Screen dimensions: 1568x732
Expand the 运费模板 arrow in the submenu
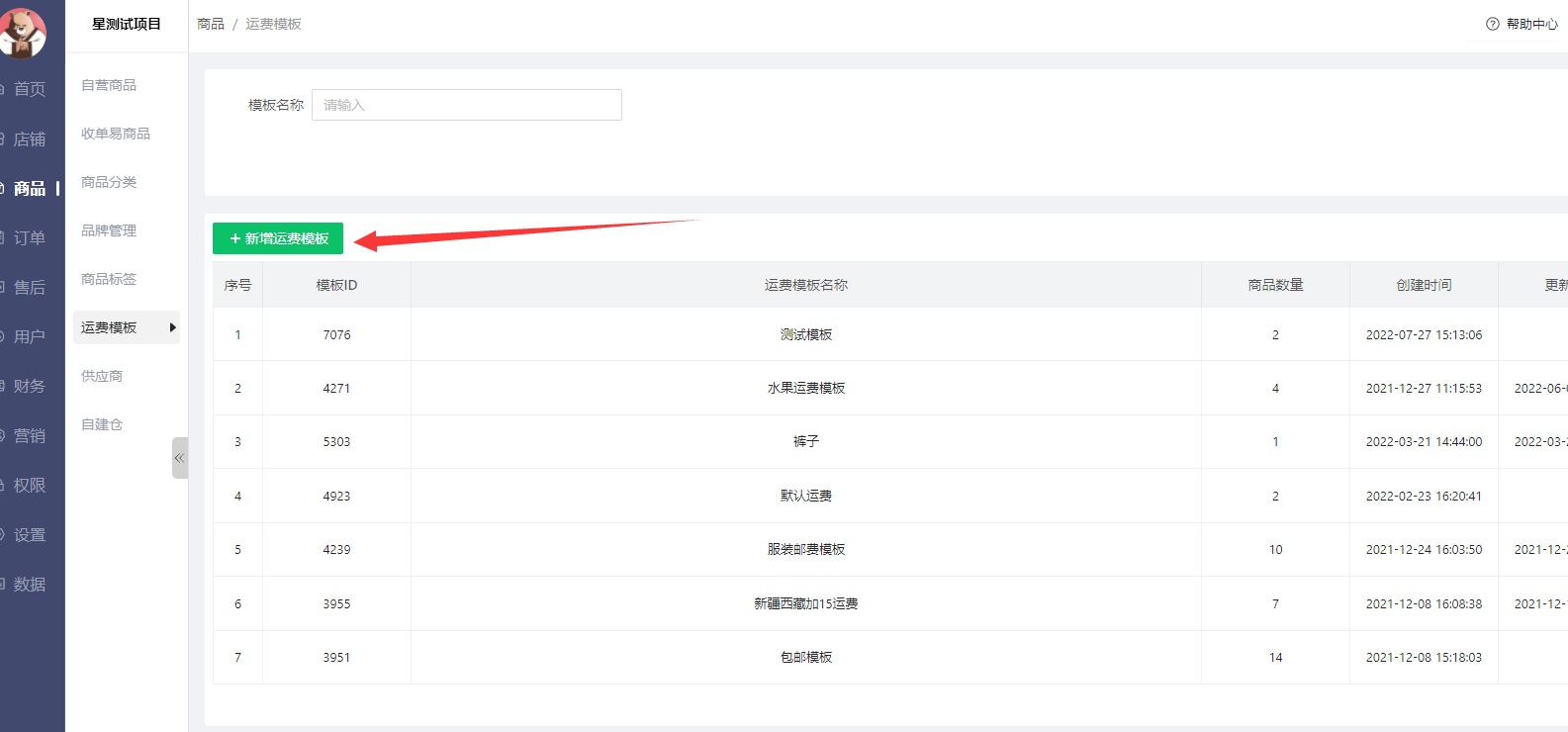(172, 327)
